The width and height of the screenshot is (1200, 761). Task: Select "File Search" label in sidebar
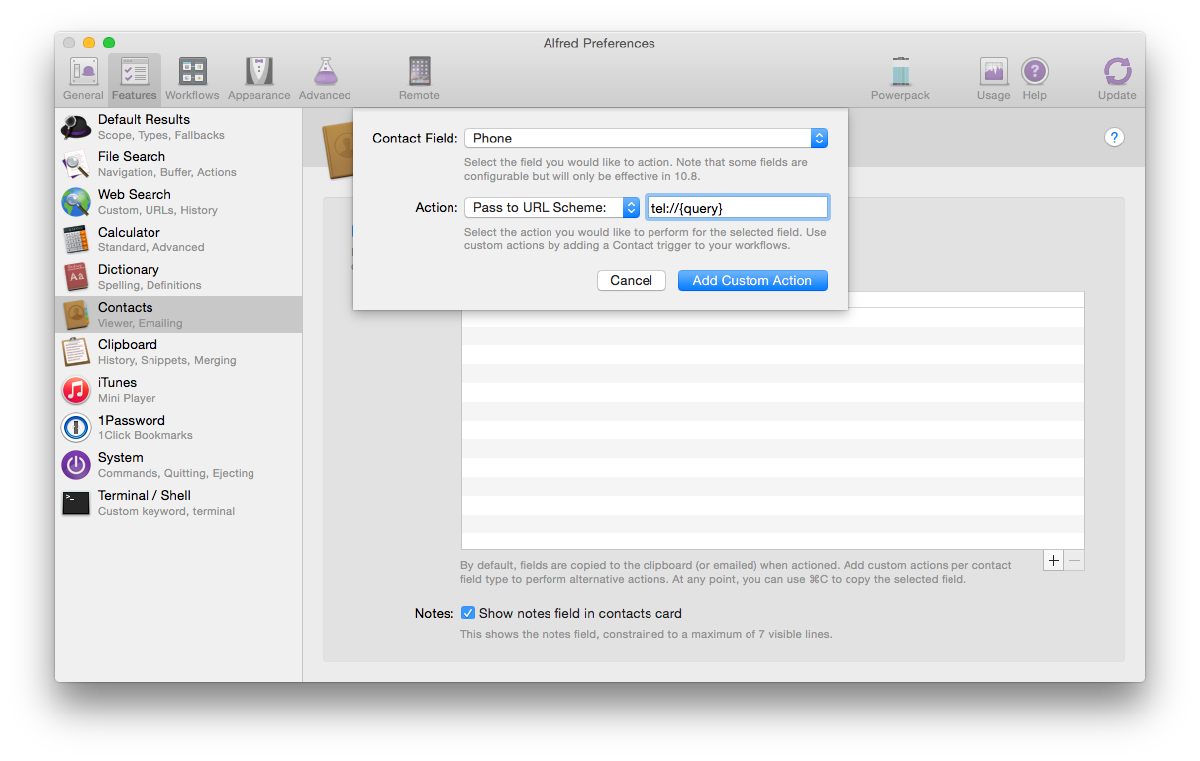[131, 156]
